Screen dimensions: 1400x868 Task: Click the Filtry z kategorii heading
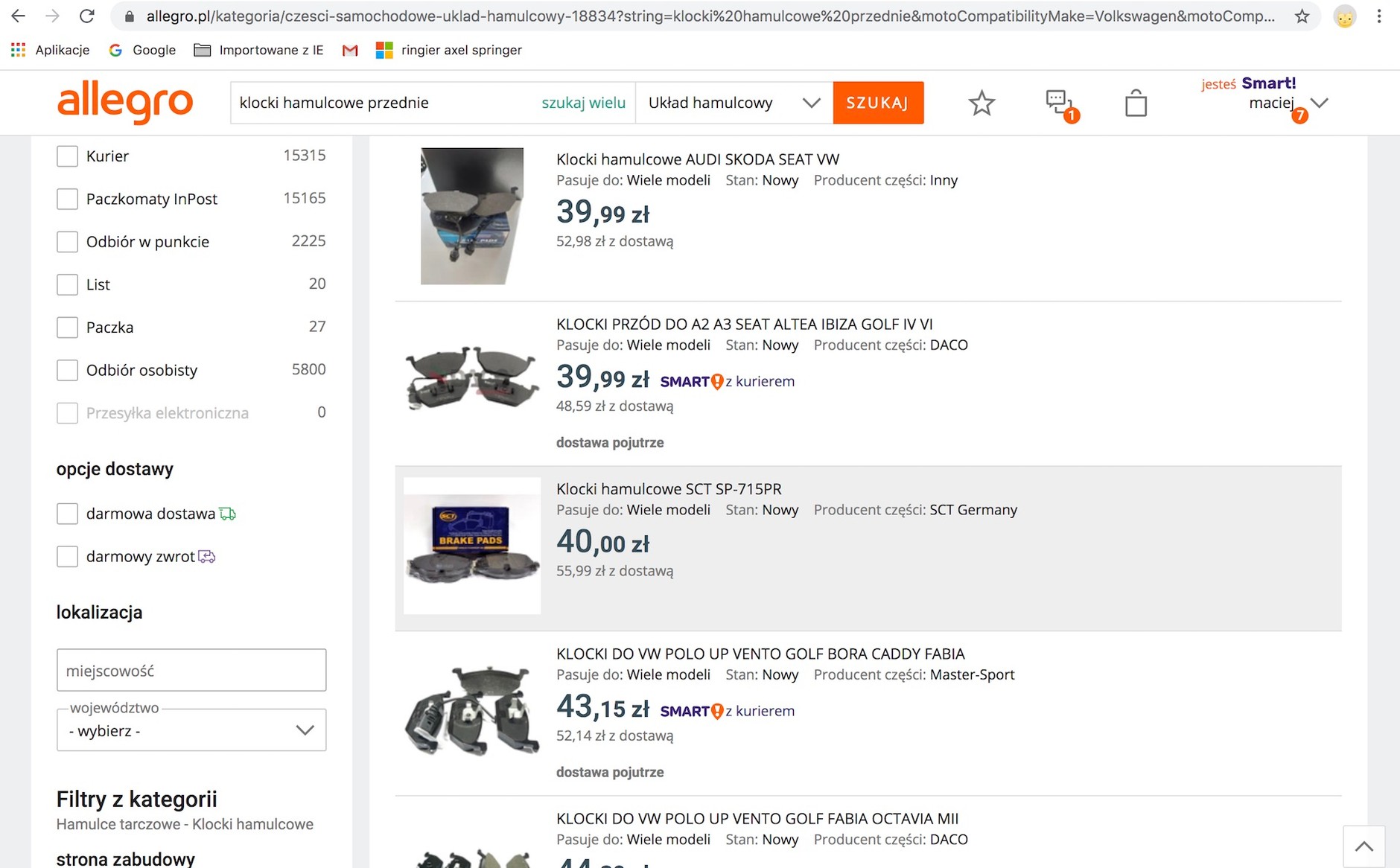137,800
